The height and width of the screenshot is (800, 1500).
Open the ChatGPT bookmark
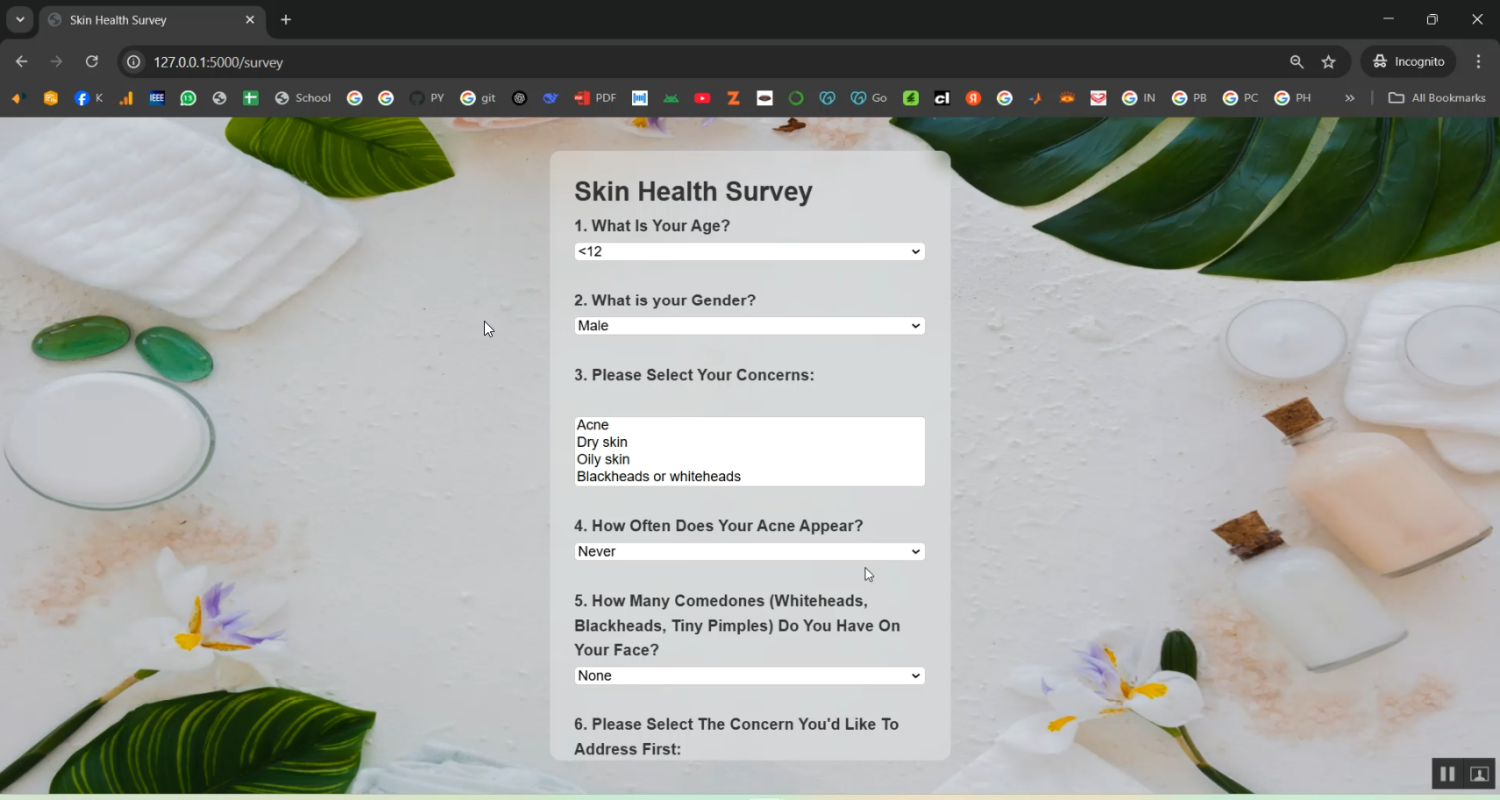pos(519,98)
